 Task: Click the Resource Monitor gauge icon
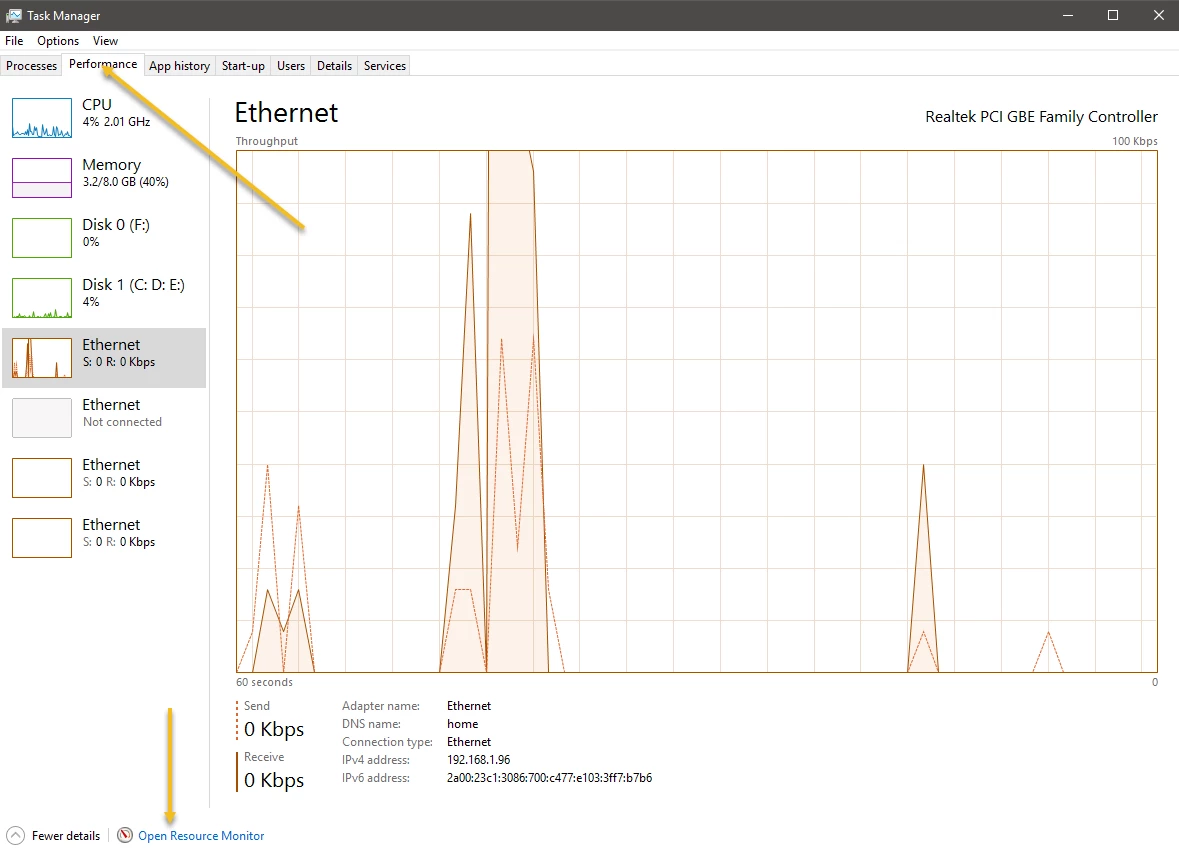tap(125, 835)
